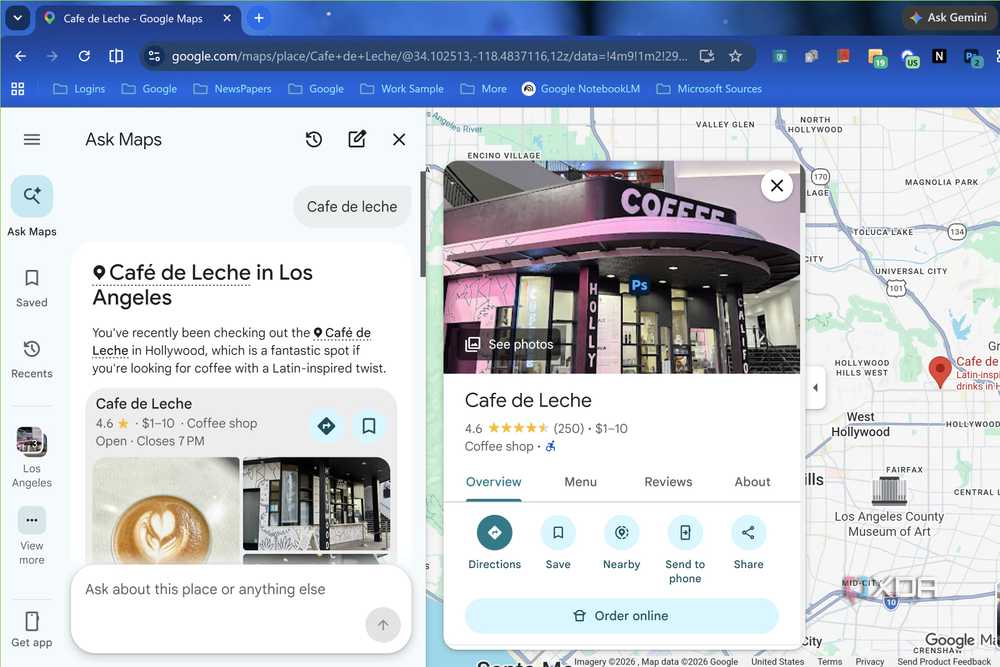Viewport: 1000px width, 667px height.
Task: Send the Ask Maps message arrow
Action: (383, 625)
